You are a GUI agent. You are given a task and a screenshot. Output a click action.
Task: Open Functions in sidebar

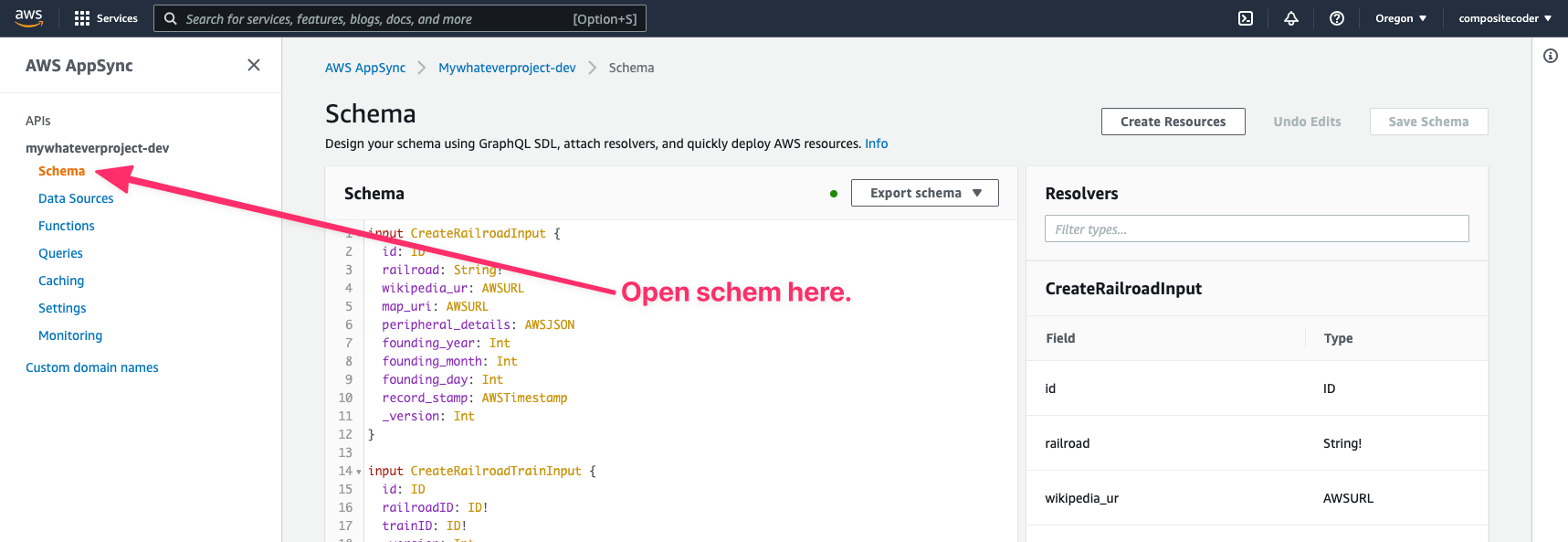67,226
